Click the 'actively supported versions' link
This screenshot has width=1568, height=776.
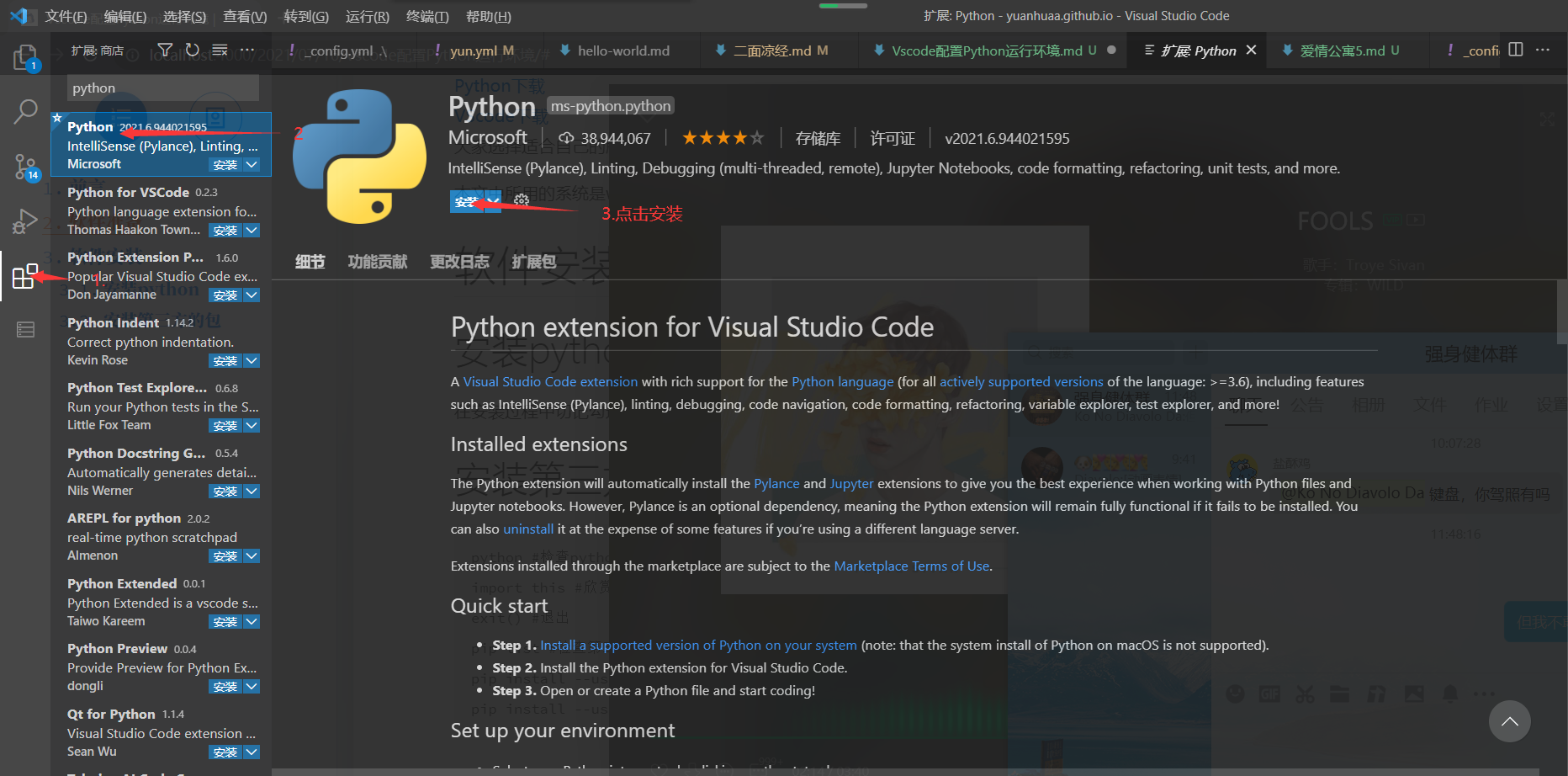click(1021, 382)
